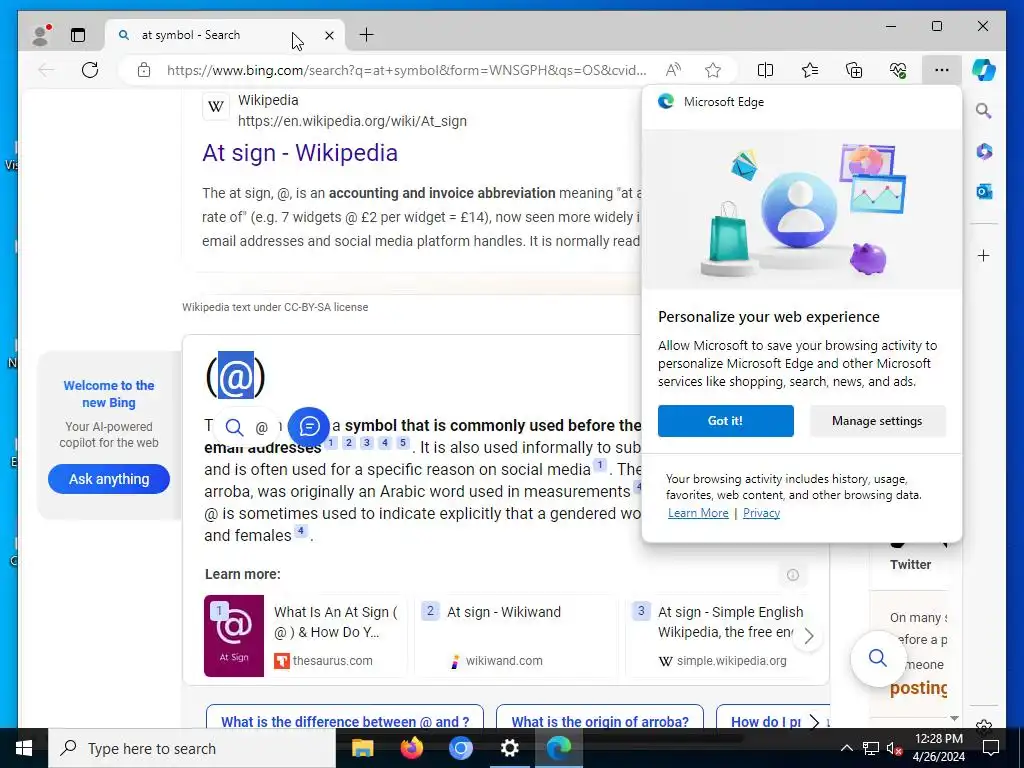Click scroll down arrow on page scrollbar
This screenshot has height=768, width=1024.
[954, 718]
